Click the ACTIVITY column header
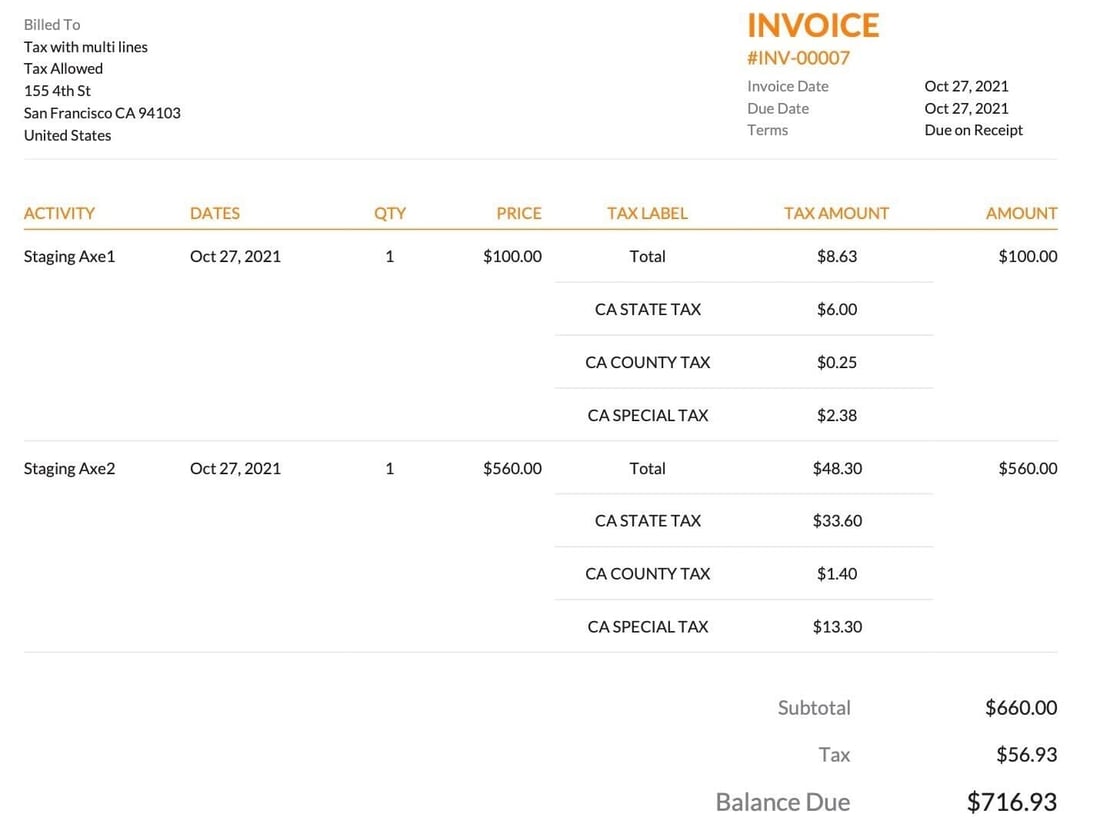 (59, 213)
